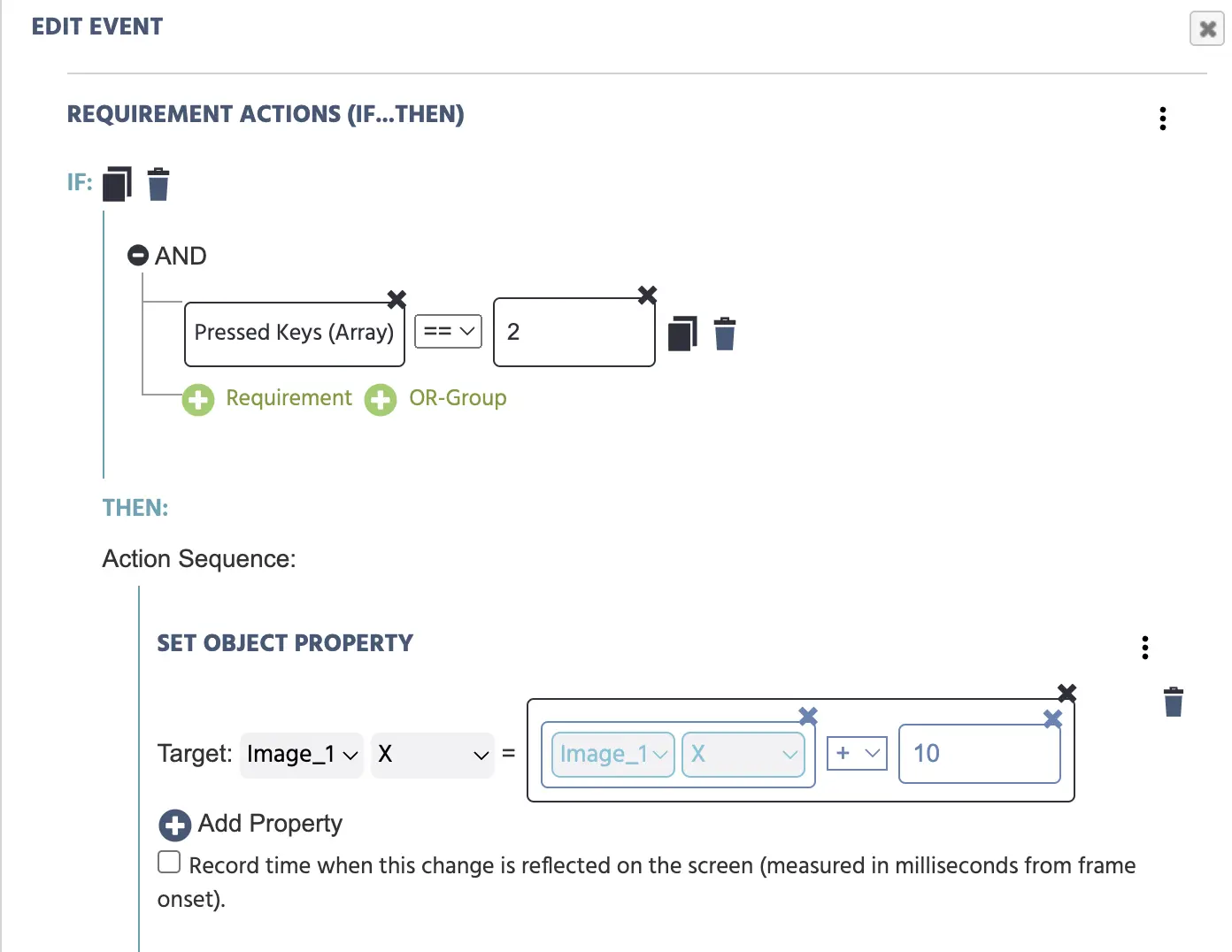The image size is (1232, 952).
Task: Open the == comparison operator dropdown
Action: click(449, 331)
